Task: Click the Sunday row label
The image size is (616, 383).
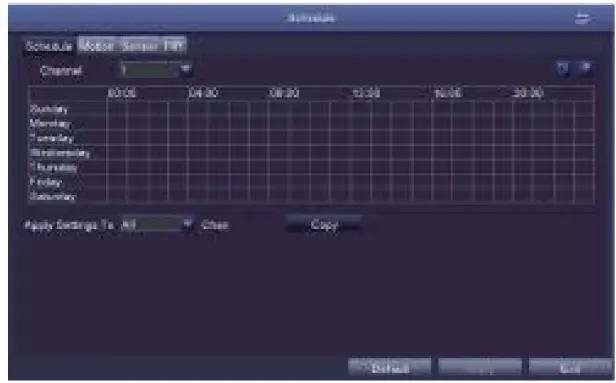Action: click(49, 109)
